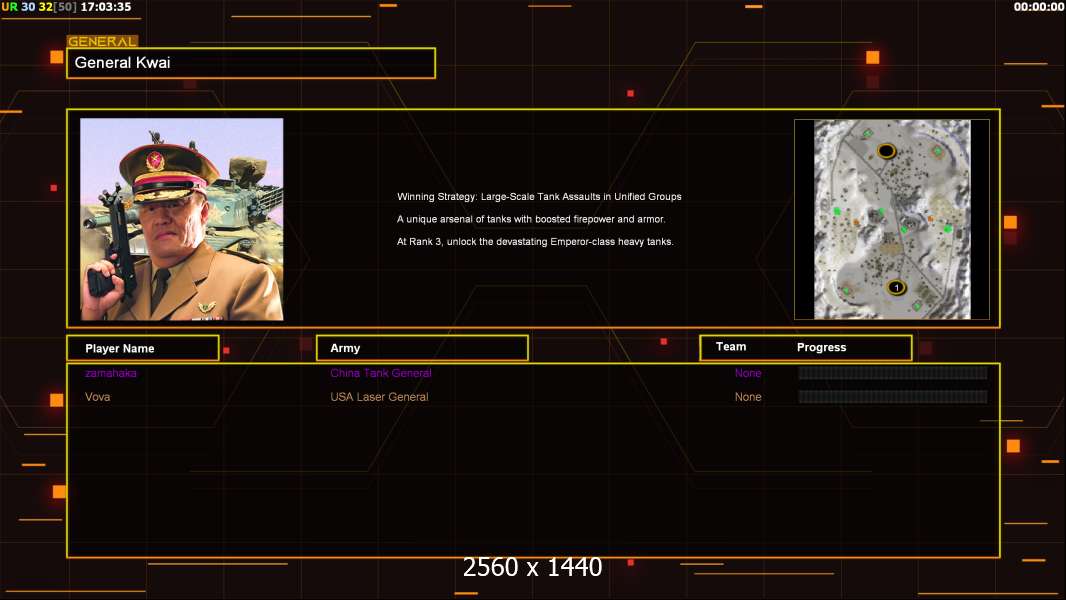The image size is (1066, 600).
Task: Click the Team column header
Action: click(x=731, y=347)
